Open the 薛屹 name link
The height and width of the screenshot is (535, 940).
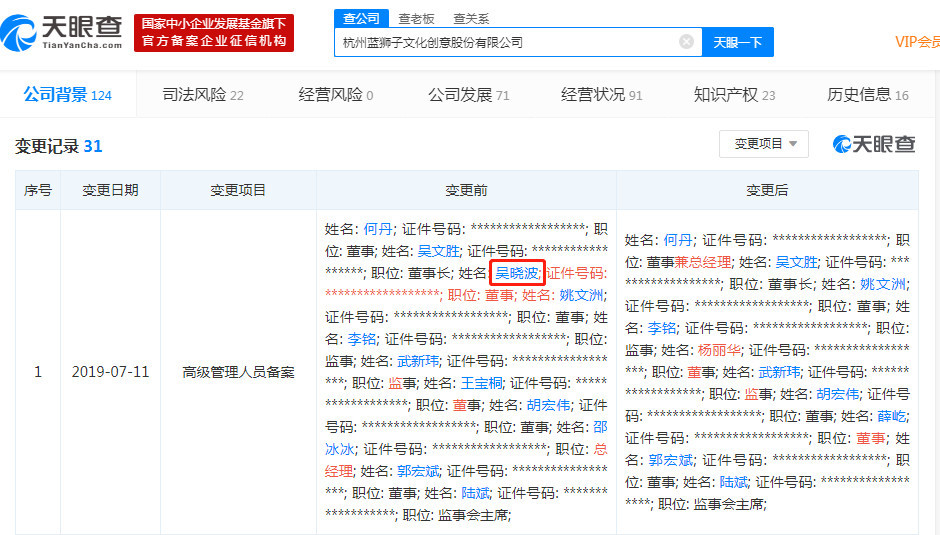point(892,416)
